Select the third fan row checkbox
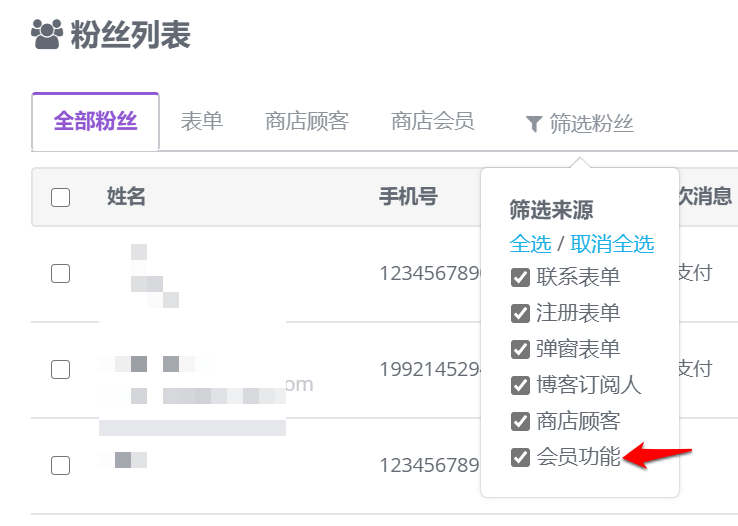This screenshot has height=526, width=738. (60, 465)
